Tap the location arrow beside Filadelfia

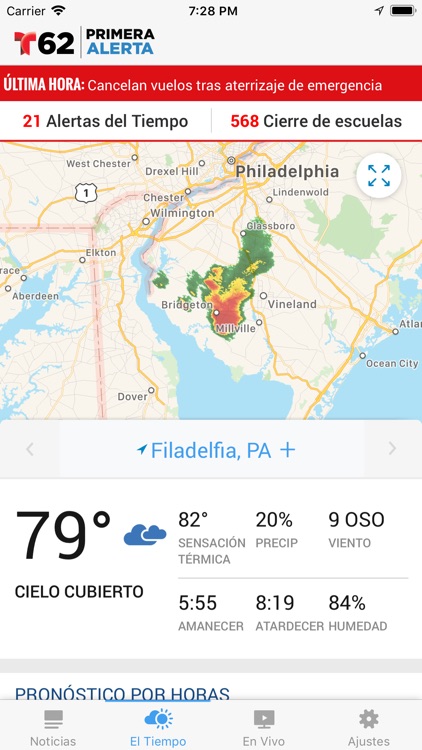coord(142,450)
